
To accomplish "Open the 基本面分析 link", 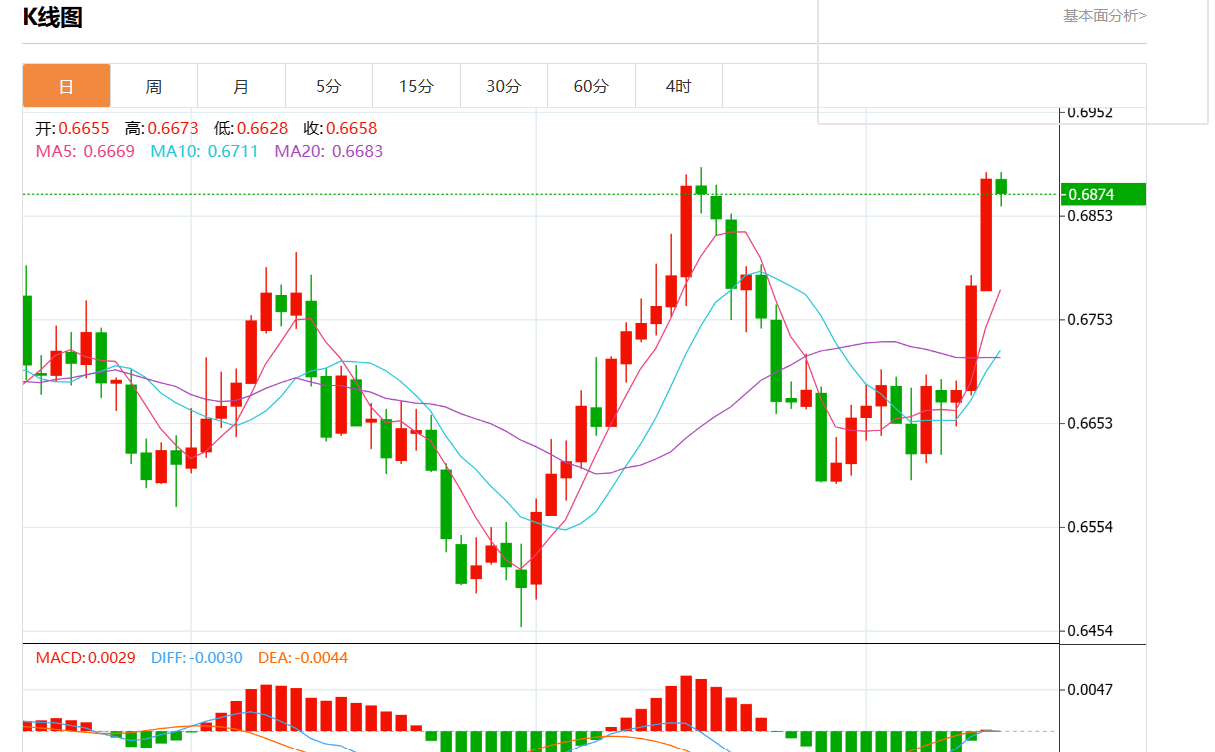I will pyautogui.click(x=1105, y=15).
